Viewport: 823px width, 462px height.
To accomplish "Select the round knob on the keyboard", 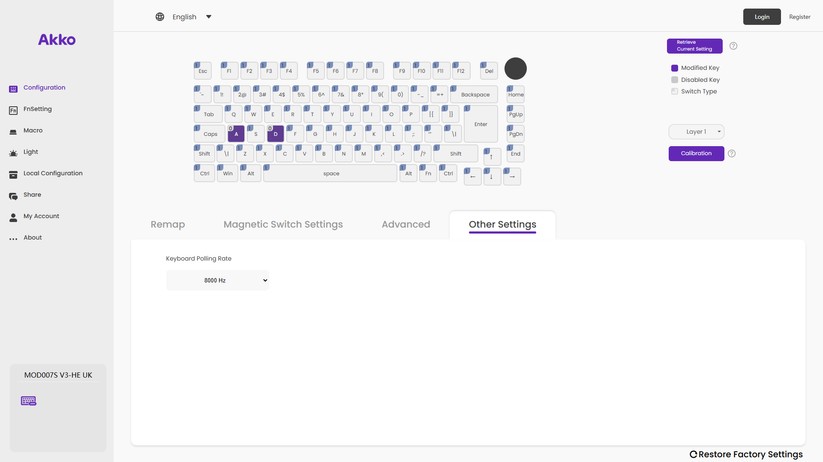I will (x=515, y=68).
